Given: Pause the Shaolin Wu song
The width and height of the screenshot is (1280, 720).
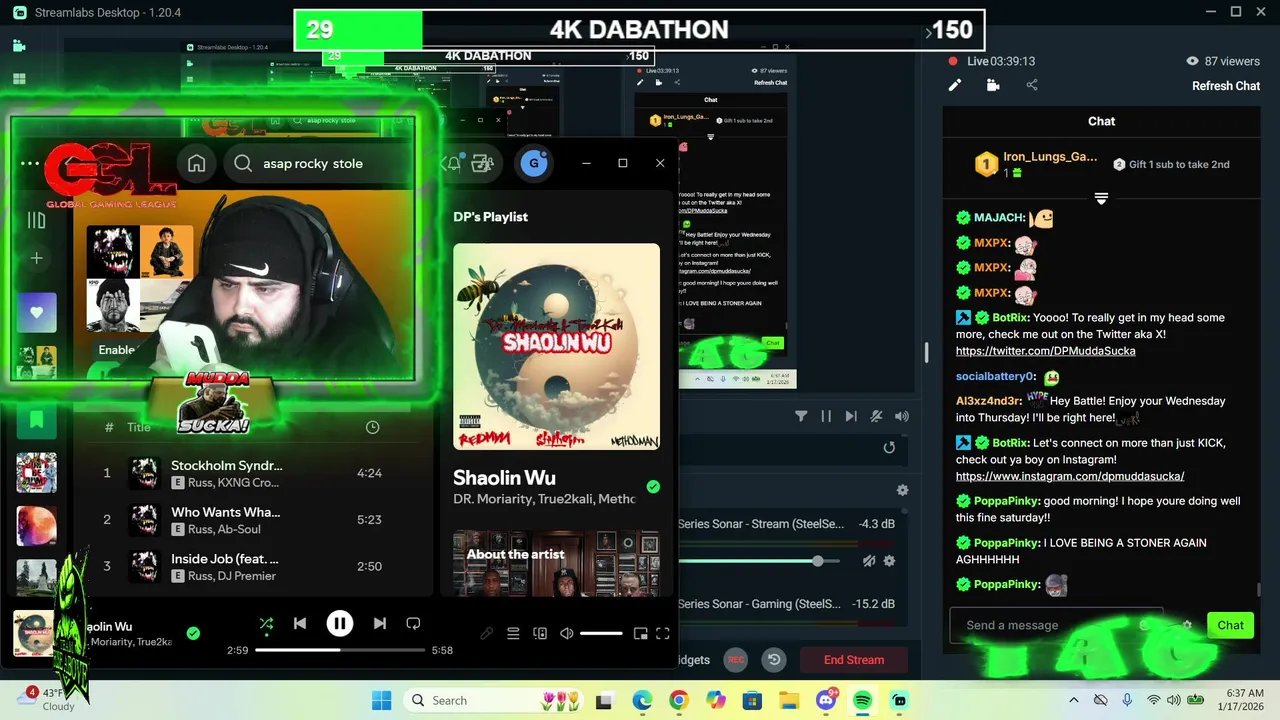Looking at the screenshot, I should (340, 624).
